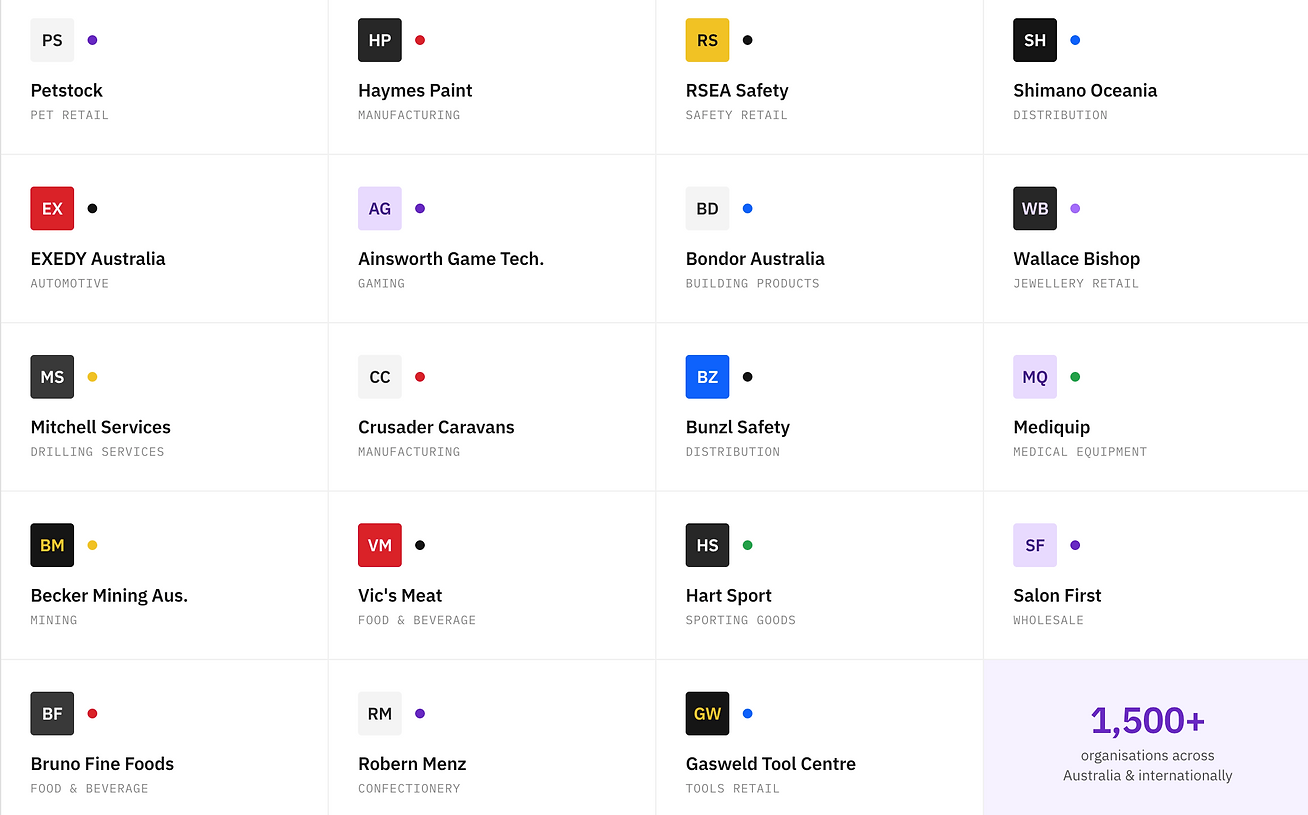Click the AG badge for Ainsworth Game Tech.
This screenshot has height=815, width=1308.
coord(380,208)
